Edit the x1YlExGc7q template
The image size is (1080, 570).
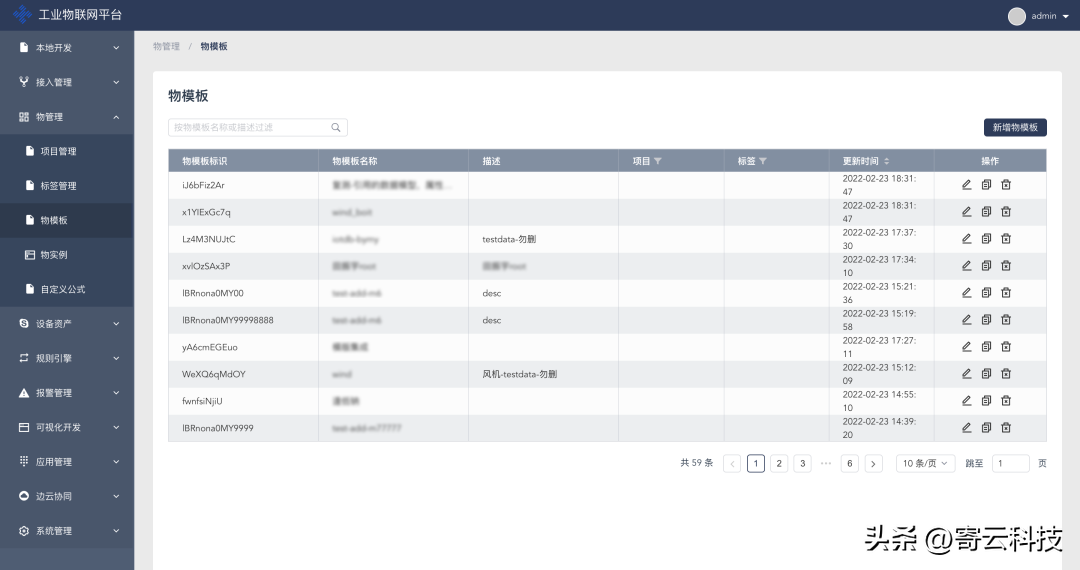tap(966, 211)
